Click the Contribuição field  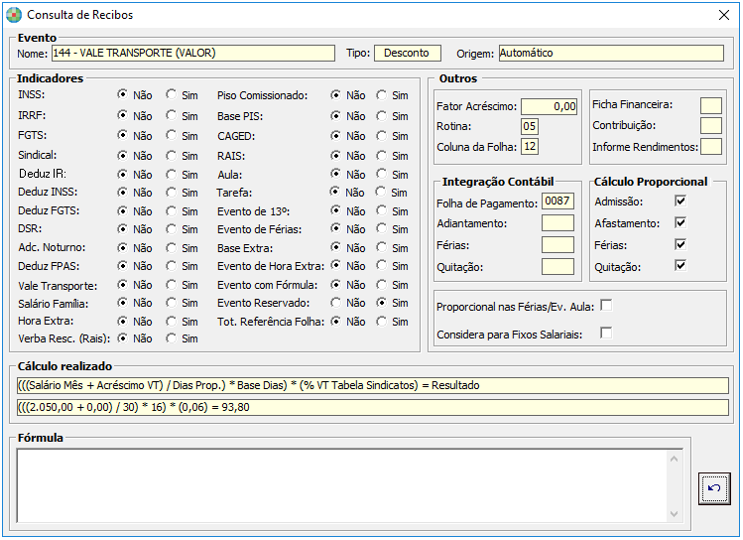coord(711,126)
